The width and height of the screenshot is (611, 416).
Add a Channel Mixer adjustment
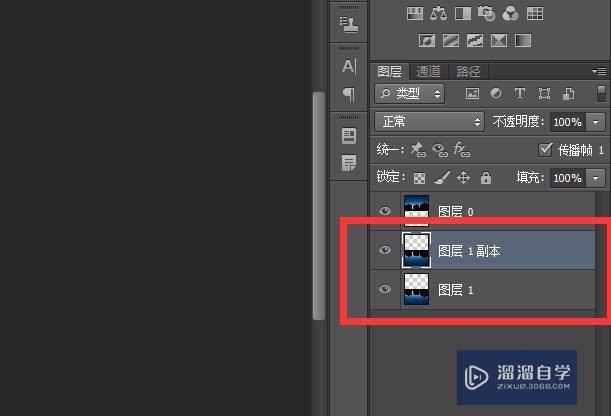point(510,14)
